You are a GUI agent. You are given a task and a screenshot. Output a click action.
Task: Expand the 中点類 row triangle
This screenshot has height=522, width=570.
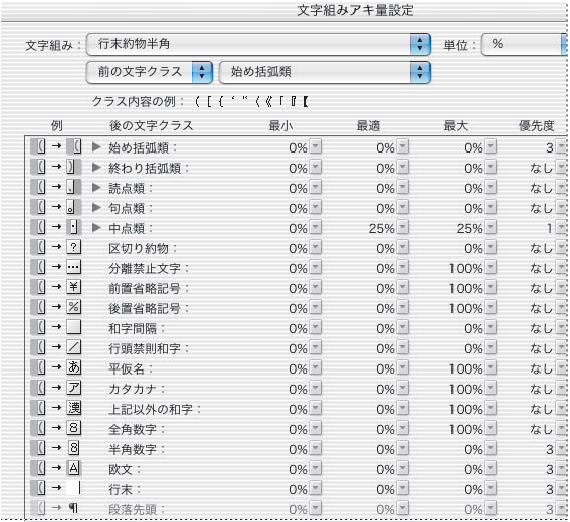[x=96, y=227]
